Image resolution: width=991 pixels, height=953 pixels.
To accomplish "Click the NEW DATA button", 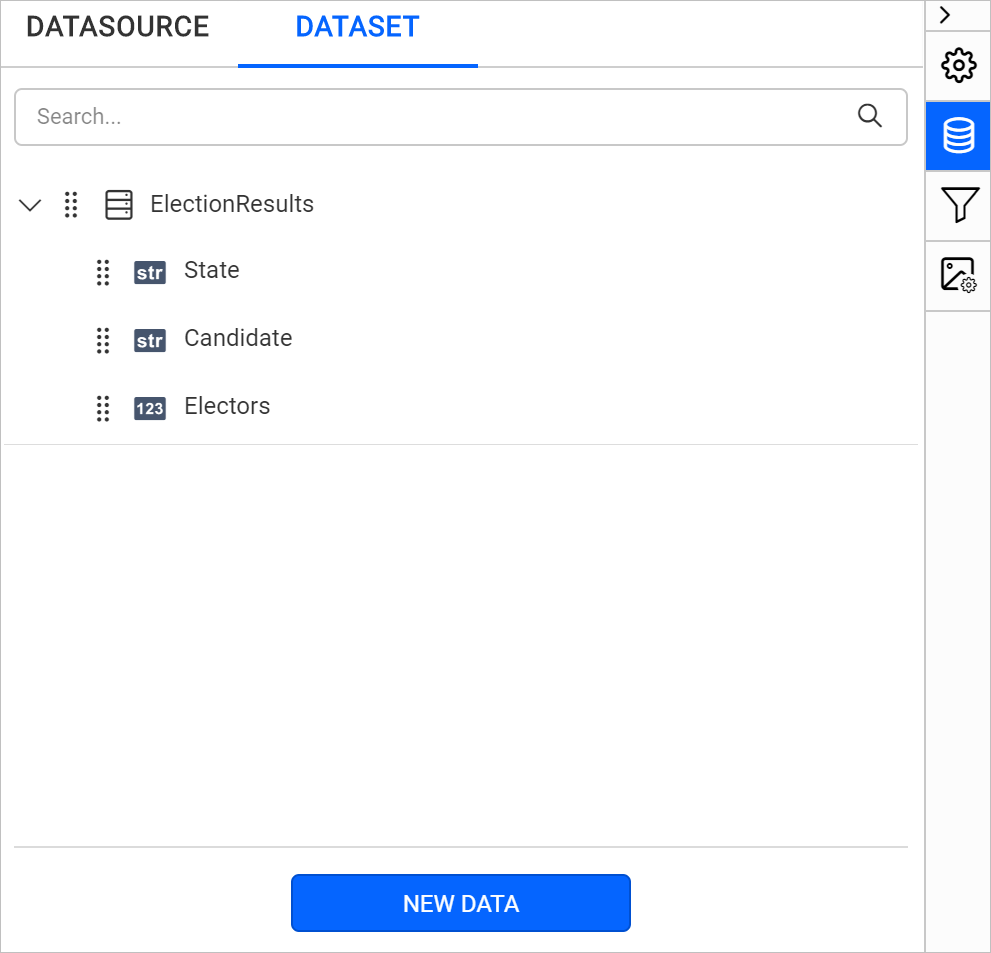I will (x=461, y=903).
